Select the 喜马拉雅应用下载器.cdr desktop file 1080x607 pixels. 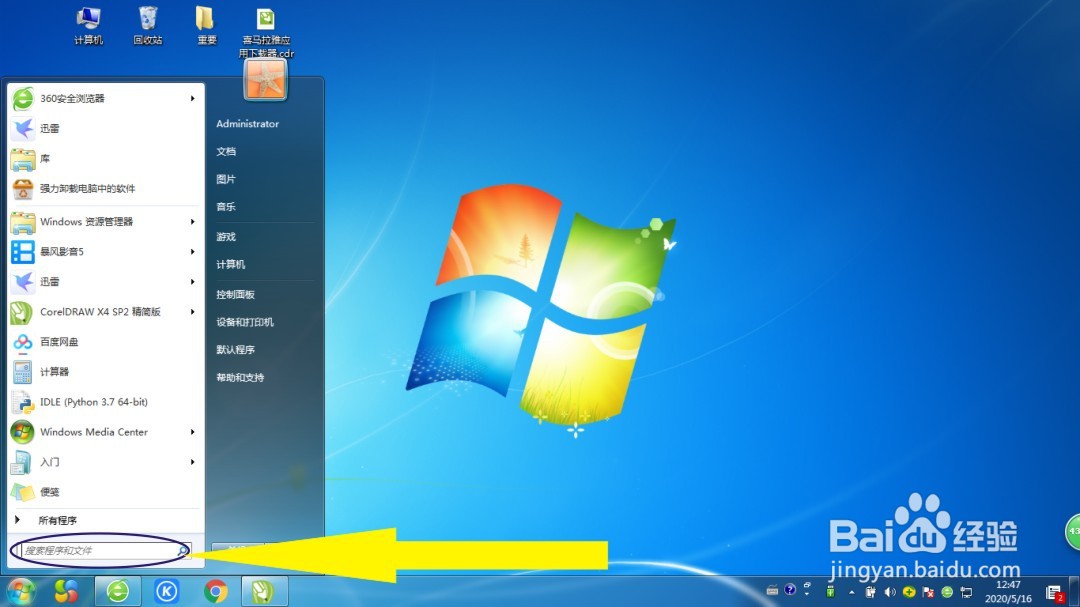click(x=266, y=32)
